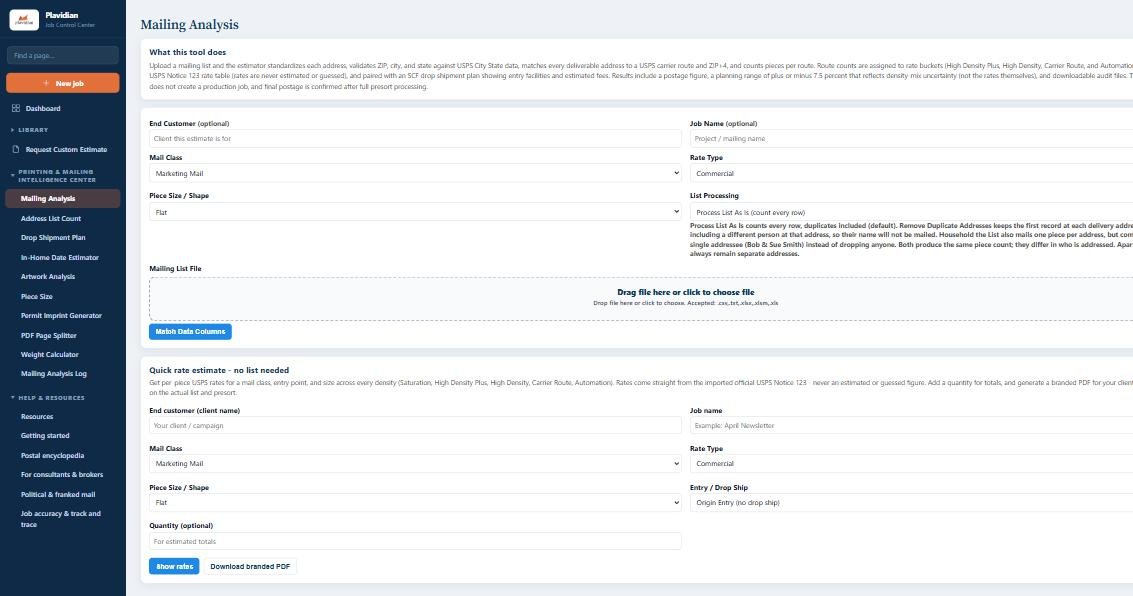Click the Match Data Columns button
Viewport: 1133px width, 596px height.
click(x=190, y=332)
